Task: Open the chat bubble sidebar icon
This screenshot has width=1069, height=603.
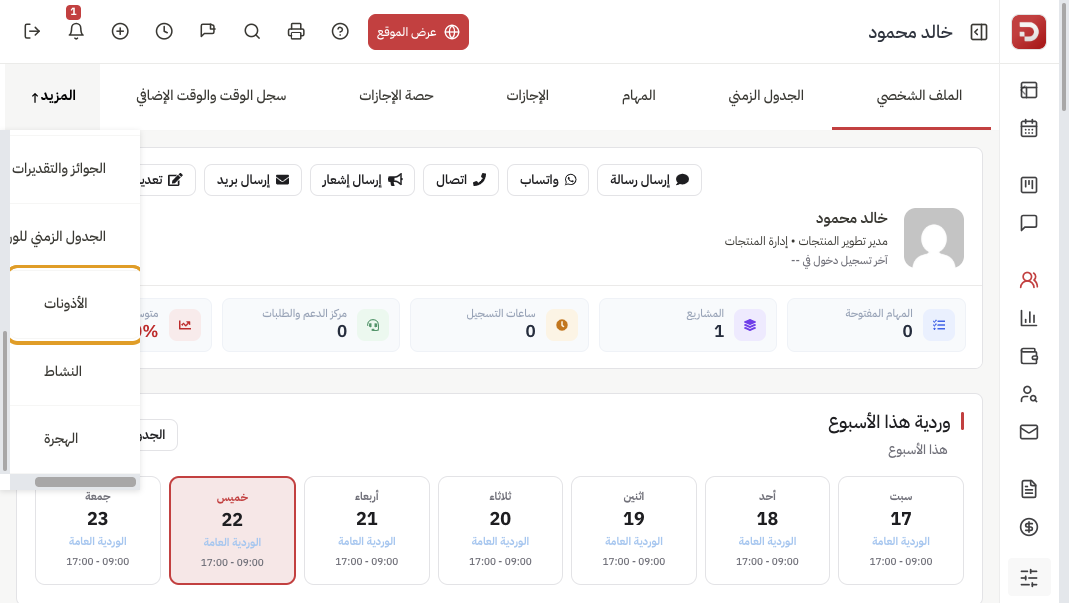Action: tap(1029, 223)
